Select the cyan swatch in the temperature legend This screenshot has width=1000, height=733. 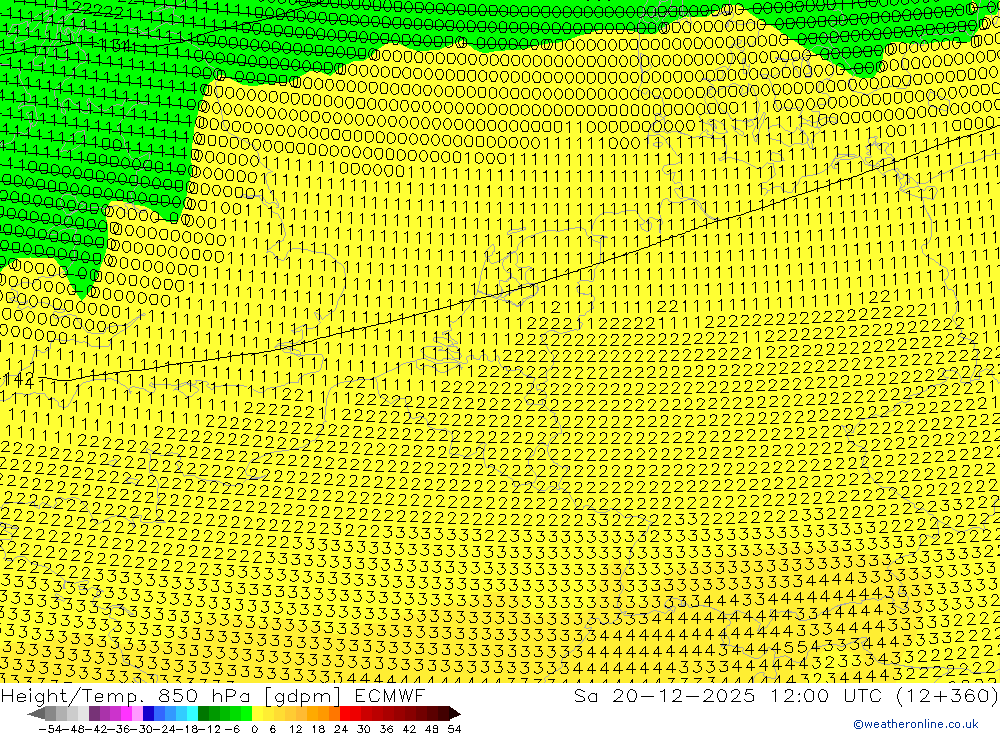pos(192,714)
